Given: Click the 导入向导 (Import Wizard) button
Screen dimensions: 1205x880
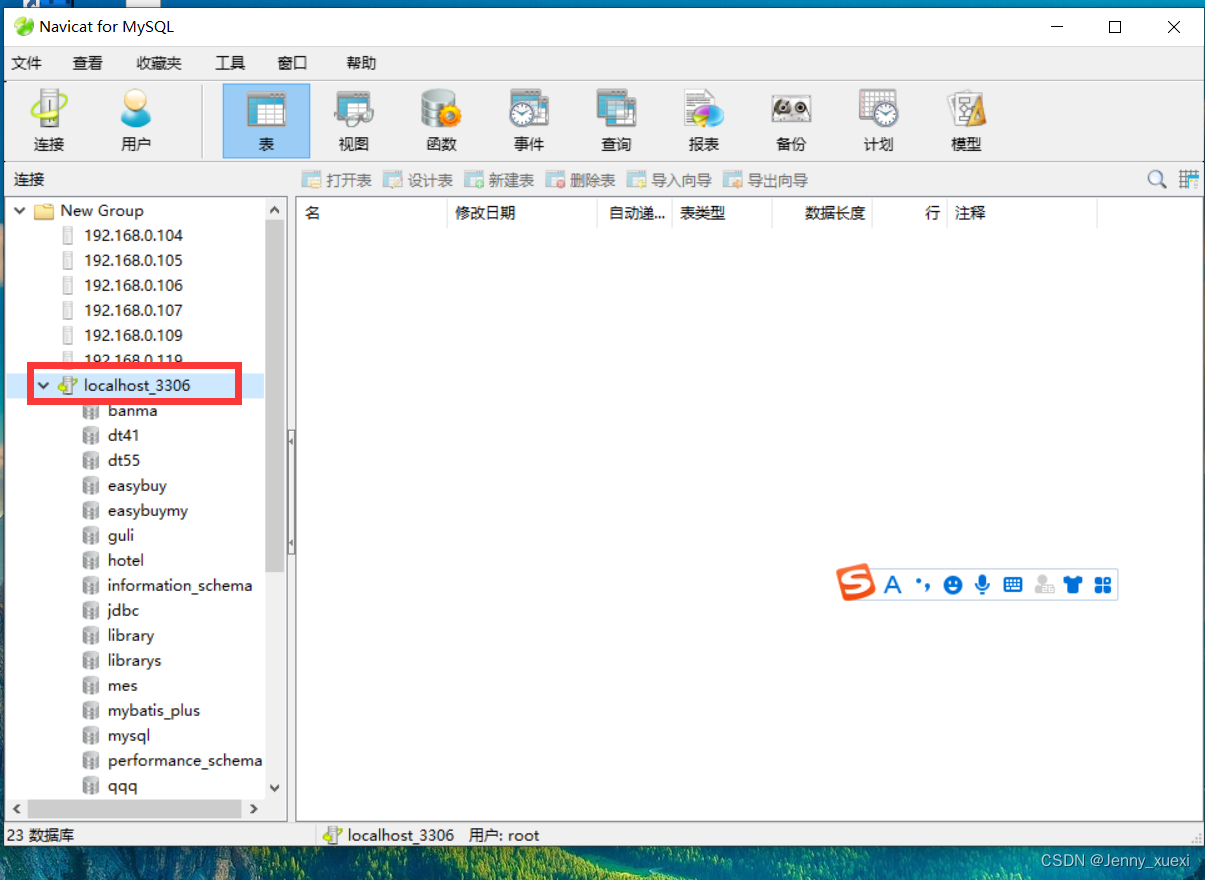Looking at the screenshot, I should 669,180.
